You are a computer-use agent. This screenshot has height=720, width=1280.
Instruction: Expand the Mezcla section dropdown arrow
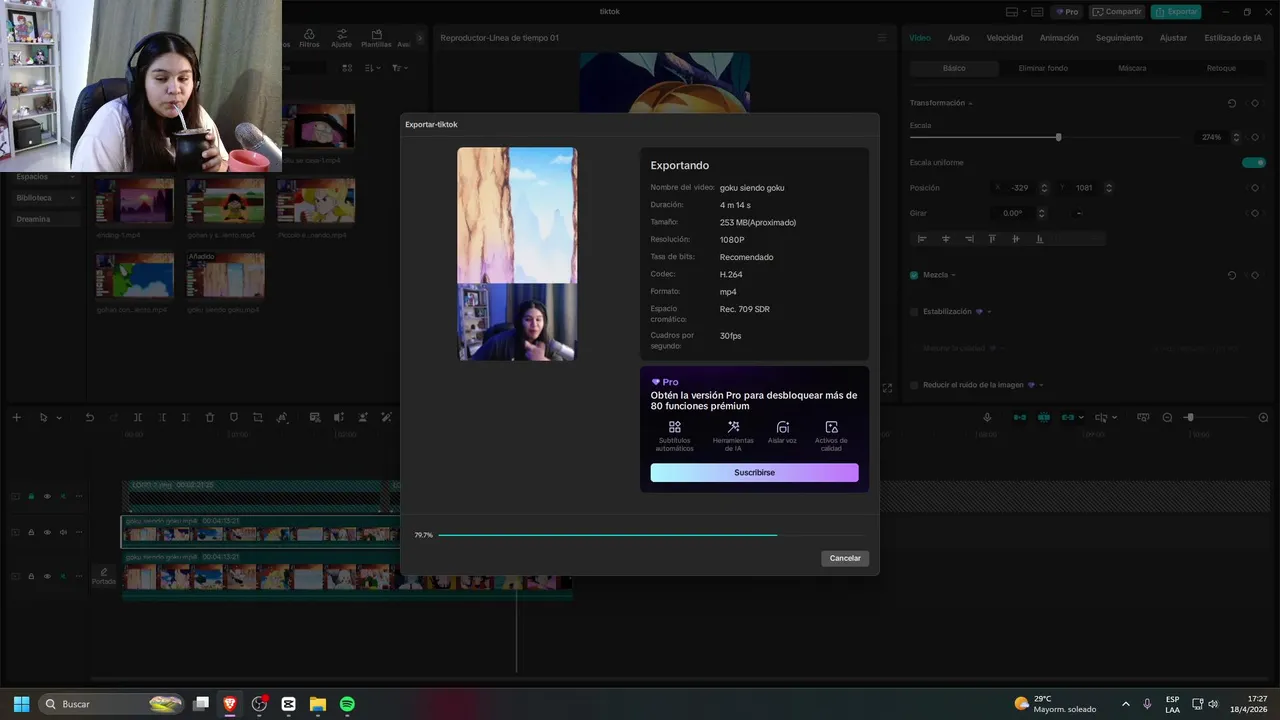tap(953, 275)
